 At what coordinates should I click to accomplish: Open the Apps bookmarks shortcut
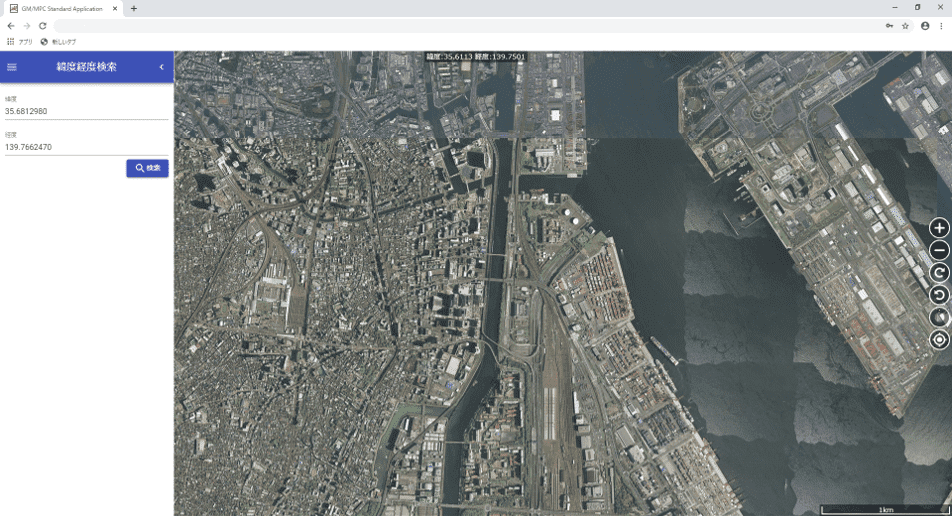tap(20, 41)
